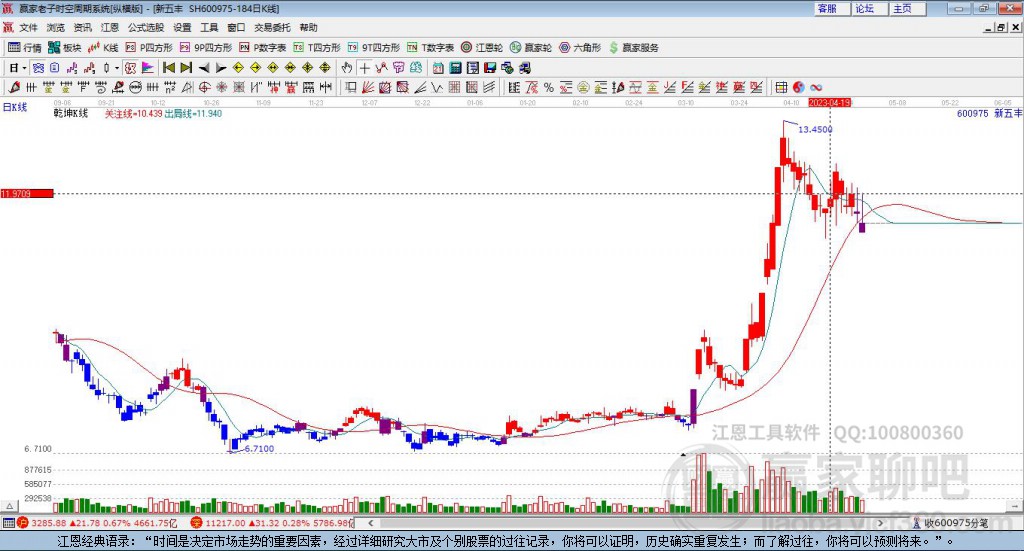Open the 文件 menu
1024x551 pixels.
point(28,27)
